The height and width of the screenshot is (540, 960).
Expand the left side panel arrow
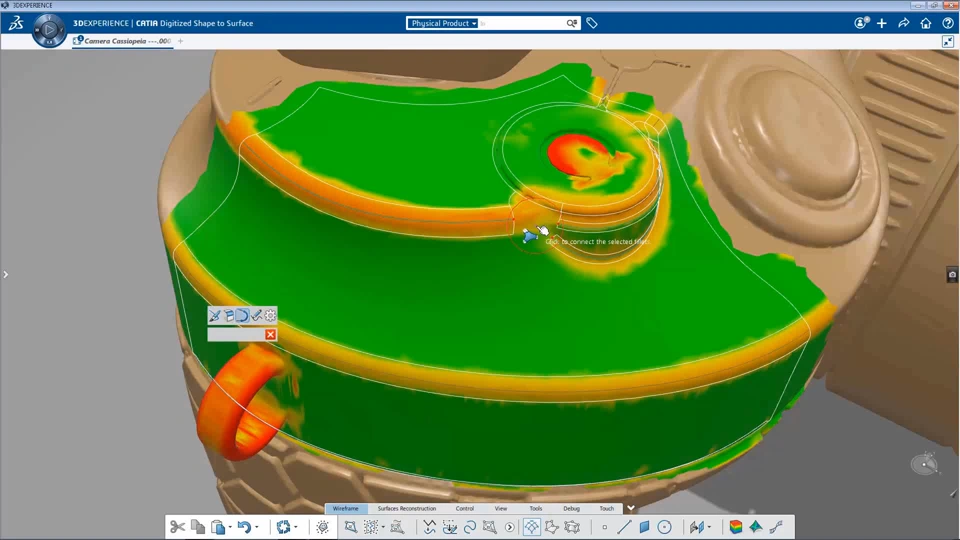coord(6,275)
